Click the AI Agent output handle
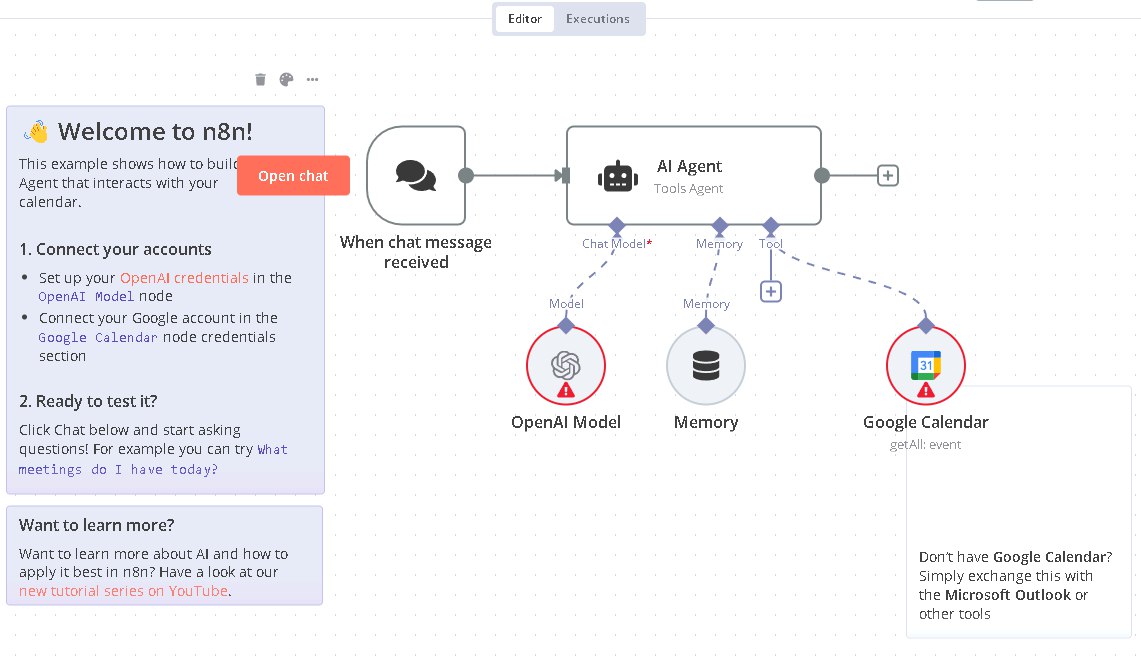The height and width of the screenshot is (656, 1141). pyautogui.click(x=822, y=175)
